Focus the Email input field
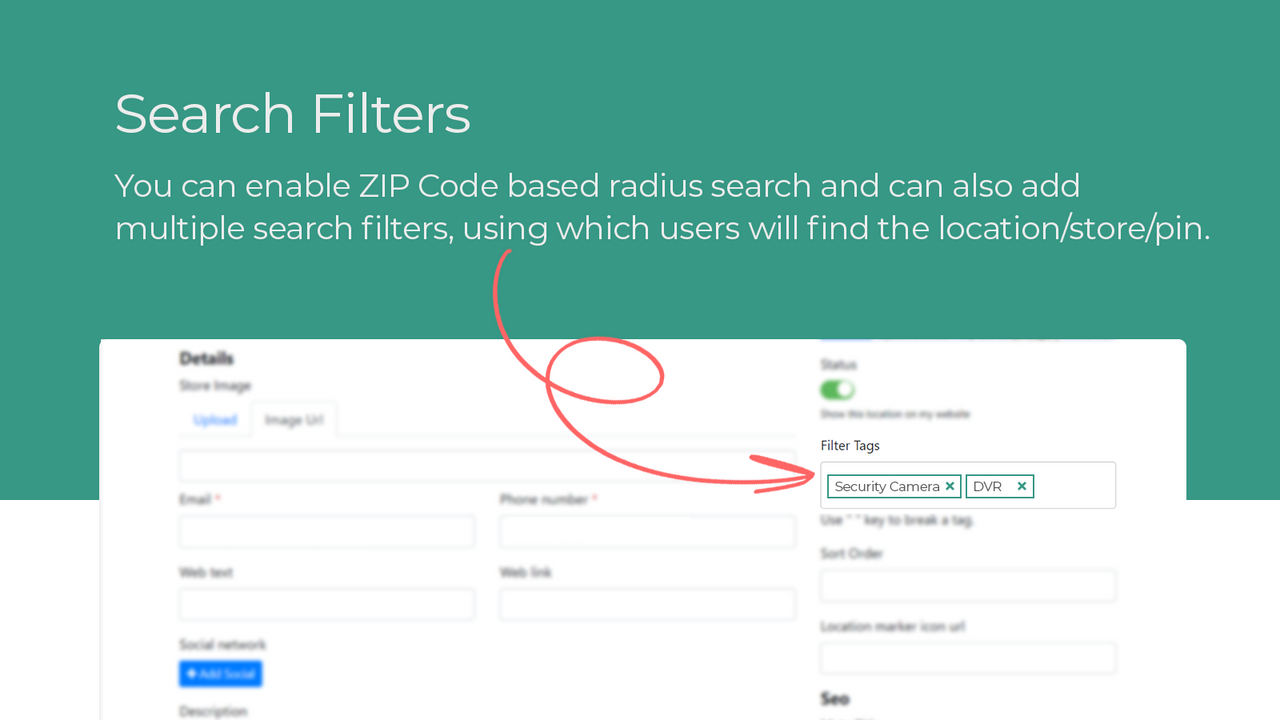Image resolution: width=1280 pixels, height=720 pixels. click(x=327, y=532)
